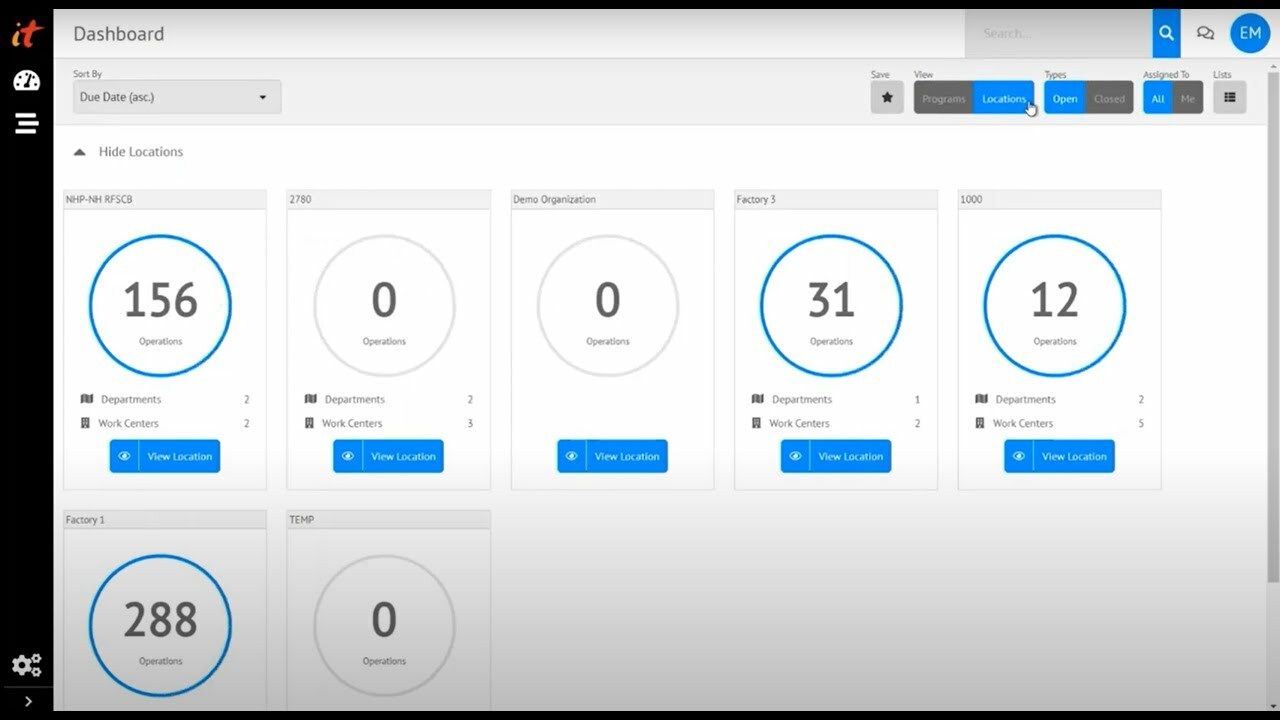Click the magnifier search button
Image resolution: width=1280 pixels, height=720 pixels.
pyautogui.click(x=1166, y=33)
